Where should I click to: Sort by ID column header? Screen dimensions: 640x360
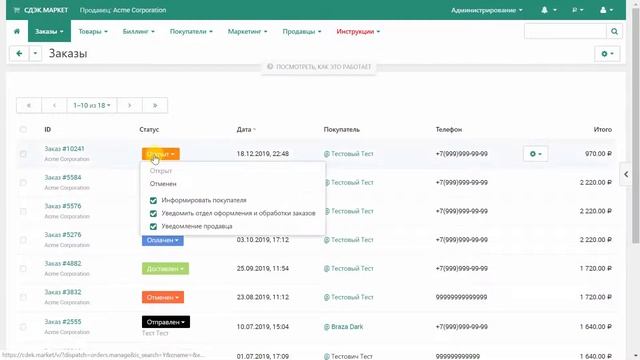pos(48,129)
